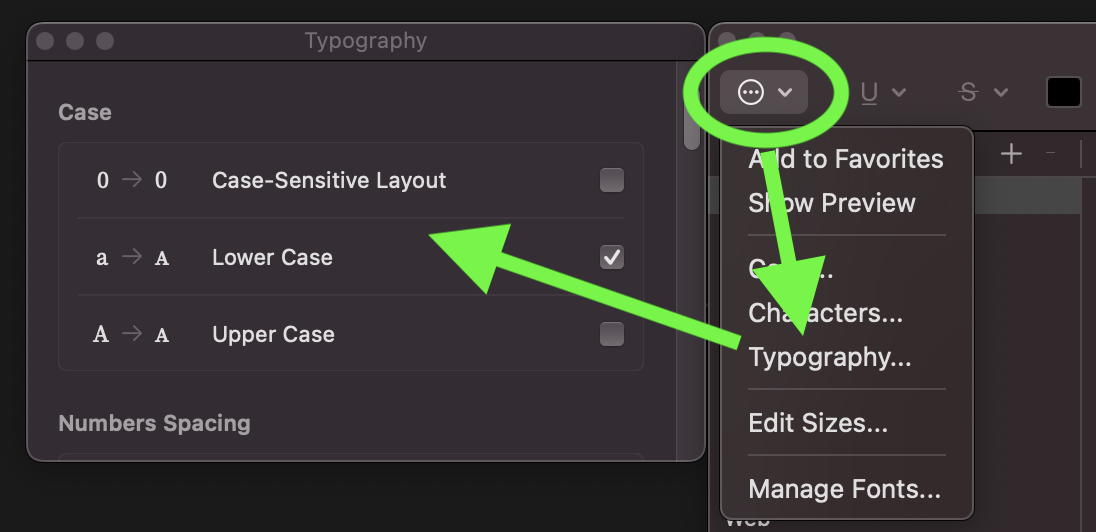Expand chevron beside the ellipsis button
1096x532 pixels.
pos(785,92)
